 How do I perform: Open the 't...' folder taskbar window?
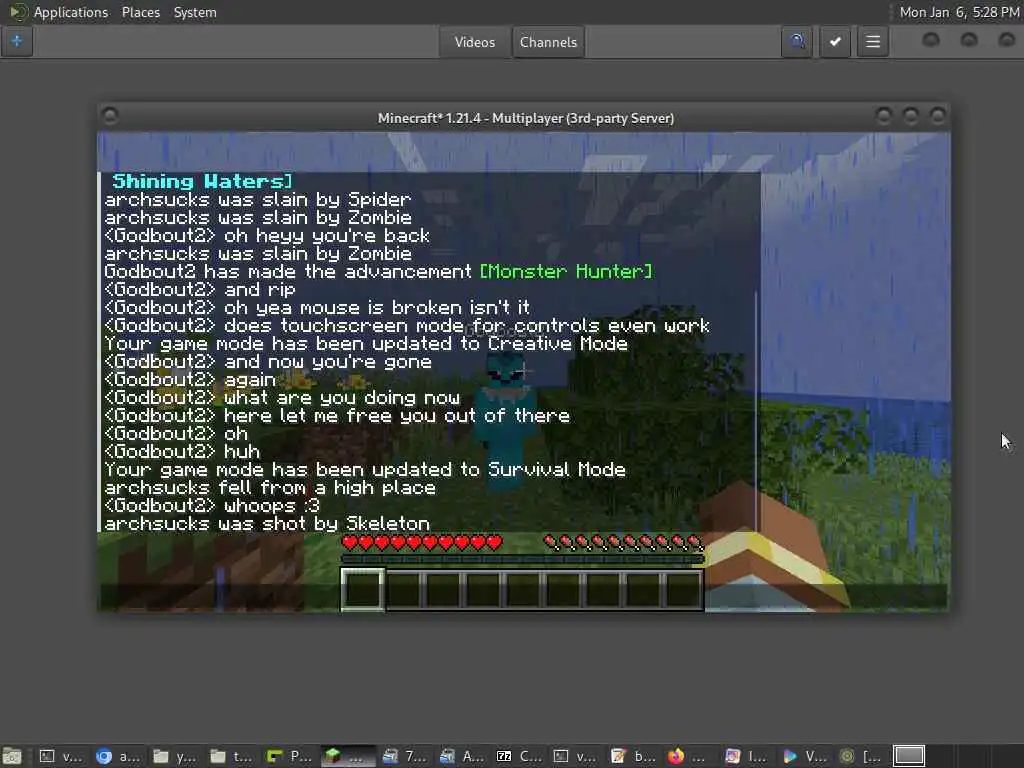point(232,756)
